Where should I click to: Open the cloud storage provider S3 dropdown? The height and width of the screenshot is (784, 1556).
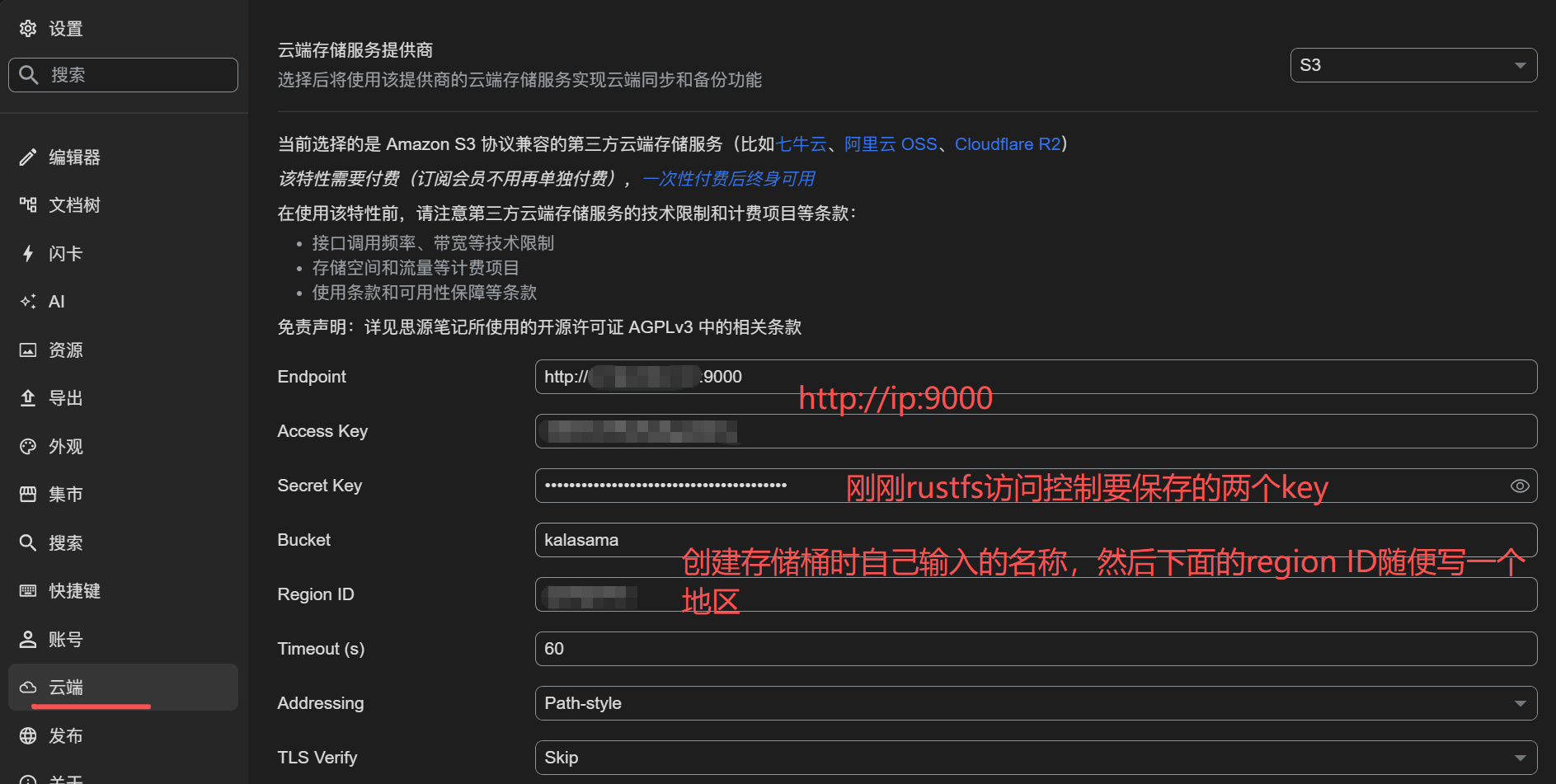click(1412, 64)
